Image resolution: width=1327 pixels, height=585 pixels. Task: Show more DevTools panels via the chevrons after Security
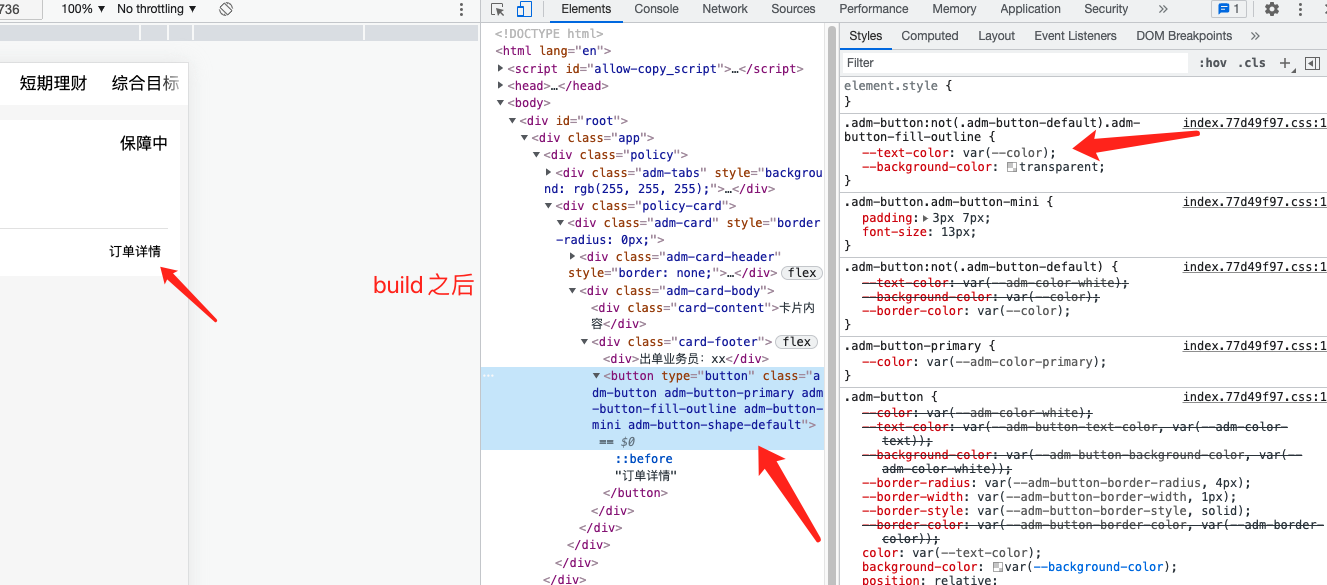(1162, 9)
